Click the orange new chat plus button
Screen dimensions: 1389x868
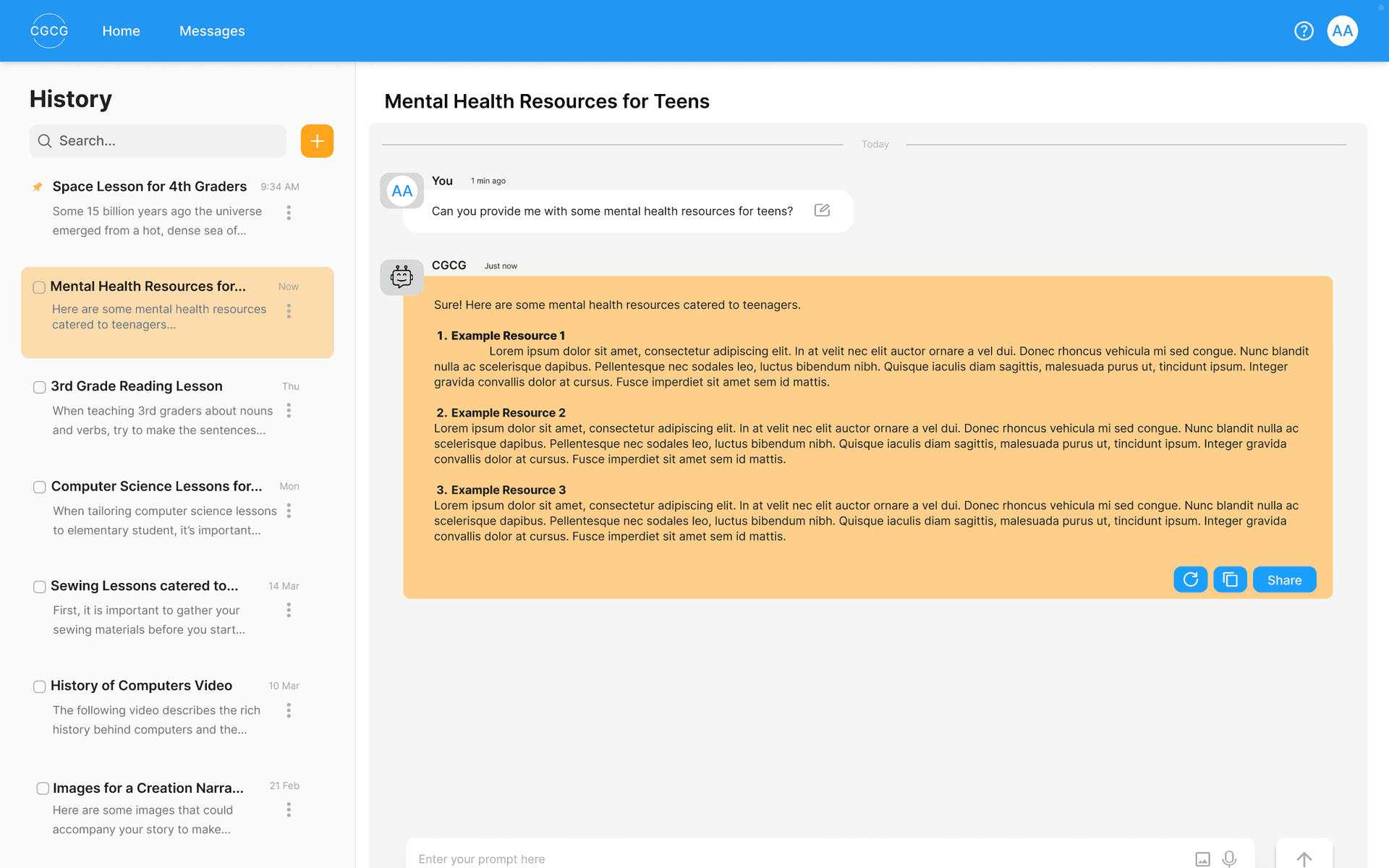317,141
